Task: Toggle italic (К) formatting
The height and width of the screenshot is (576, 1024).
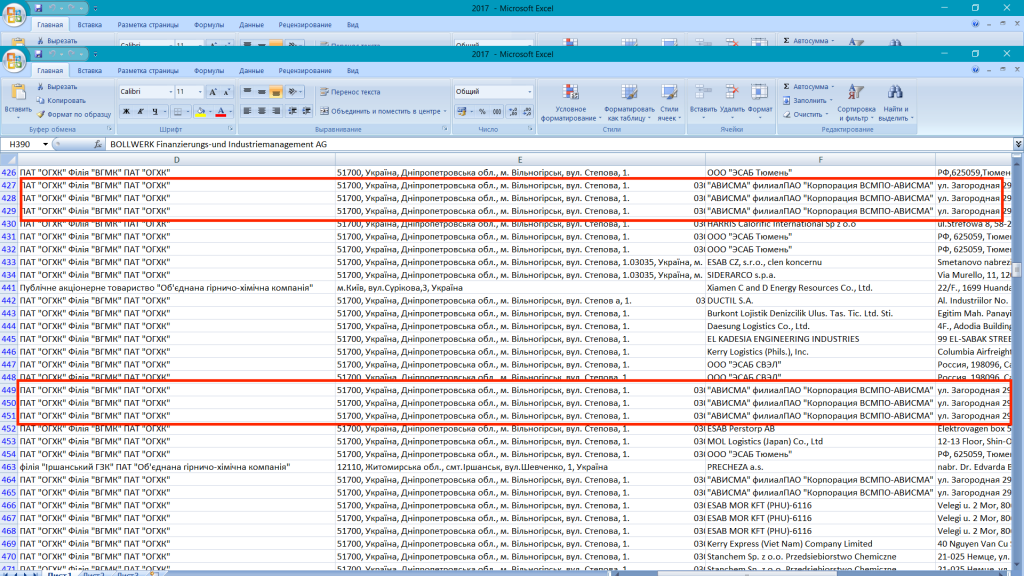Action: click(141, 111)
